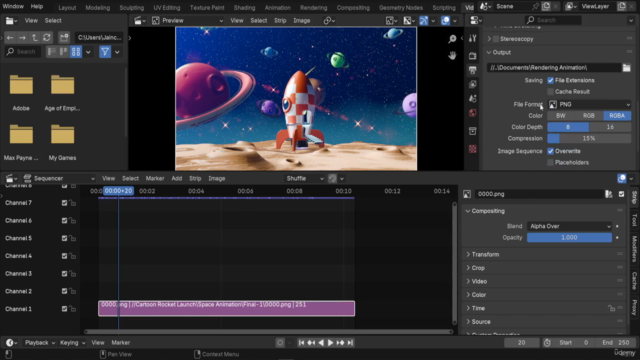Open the Shuffle overlap mode dropdown

point(304,178)
